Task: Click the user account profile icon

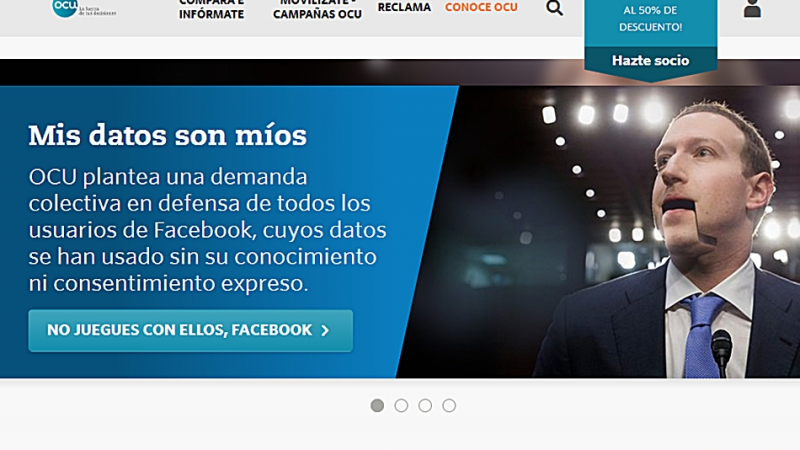Action: tap(752, 8)
